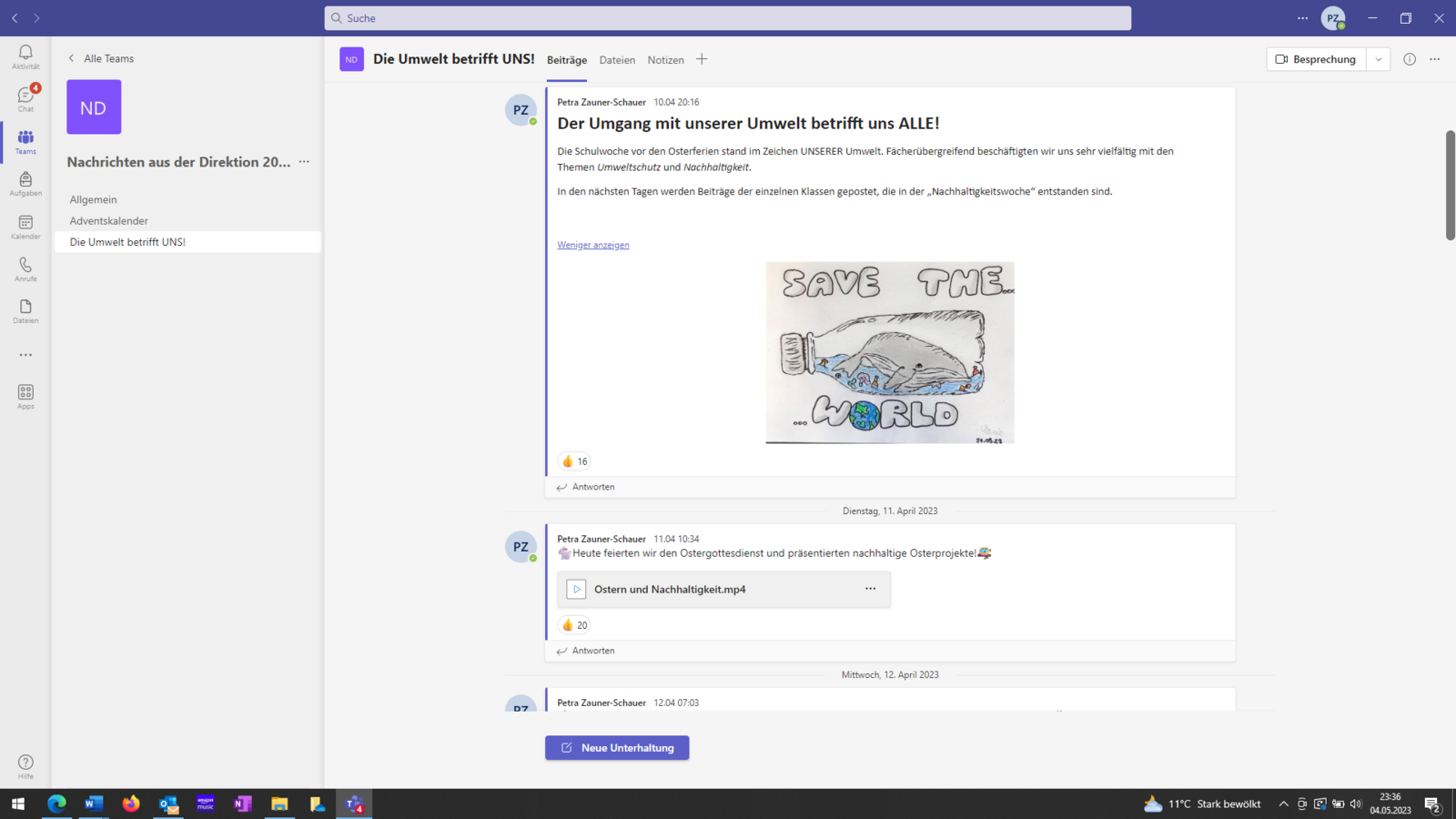Open the Apps icon in the sidebar
The width and height of the screenshot is (1456, 819).
25,396
